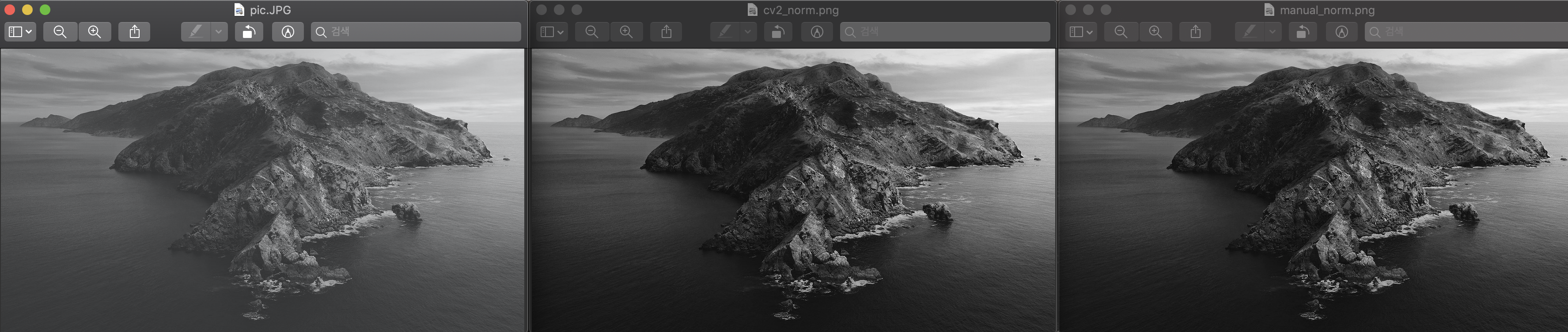Click the pic.JPG window title text

[270, 10]
